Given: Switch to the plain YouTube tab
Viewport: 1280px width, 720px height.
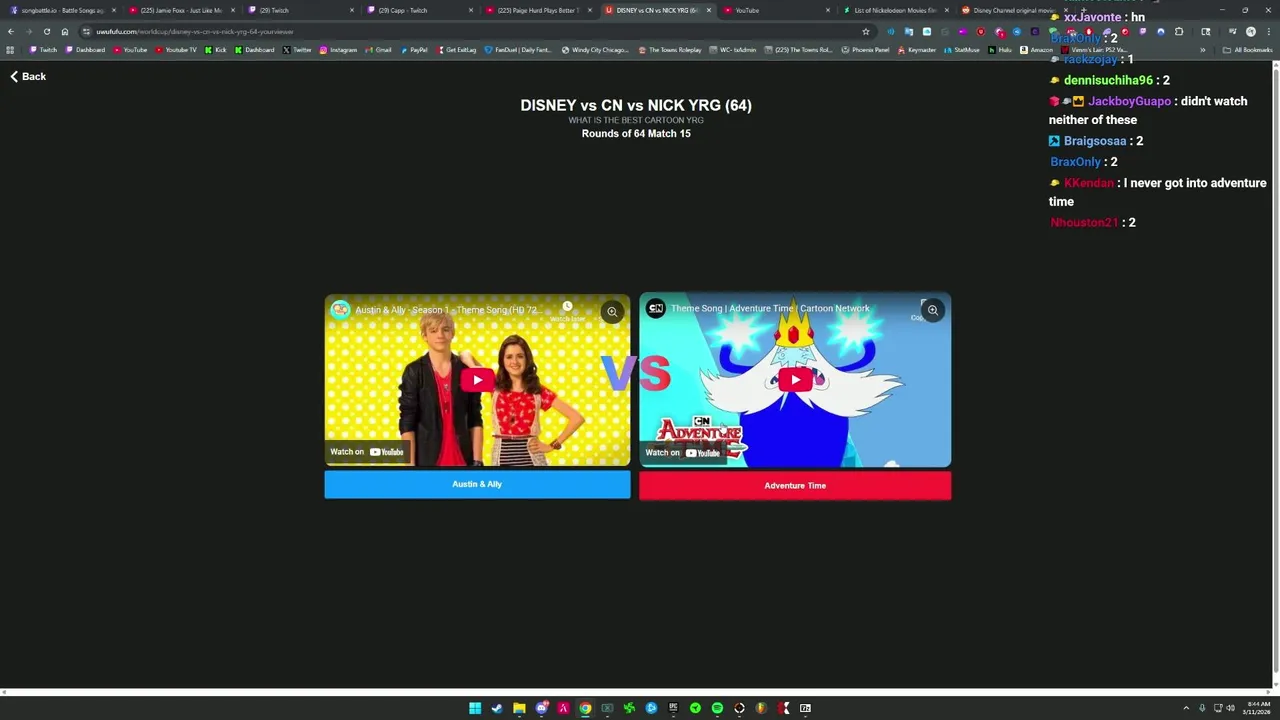Looking at the screenshot, I should [775, 10].
